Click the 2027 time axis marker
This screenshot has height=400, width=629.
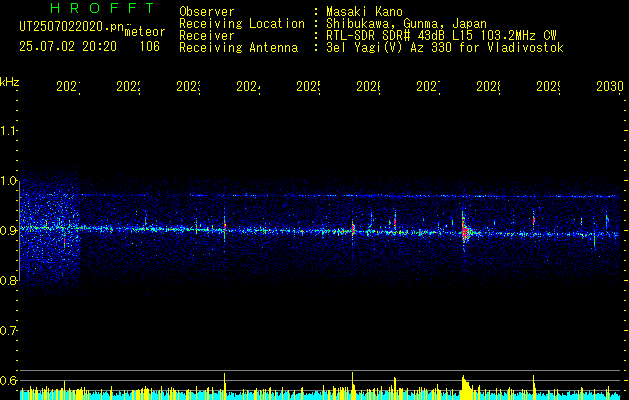[428, 86]
